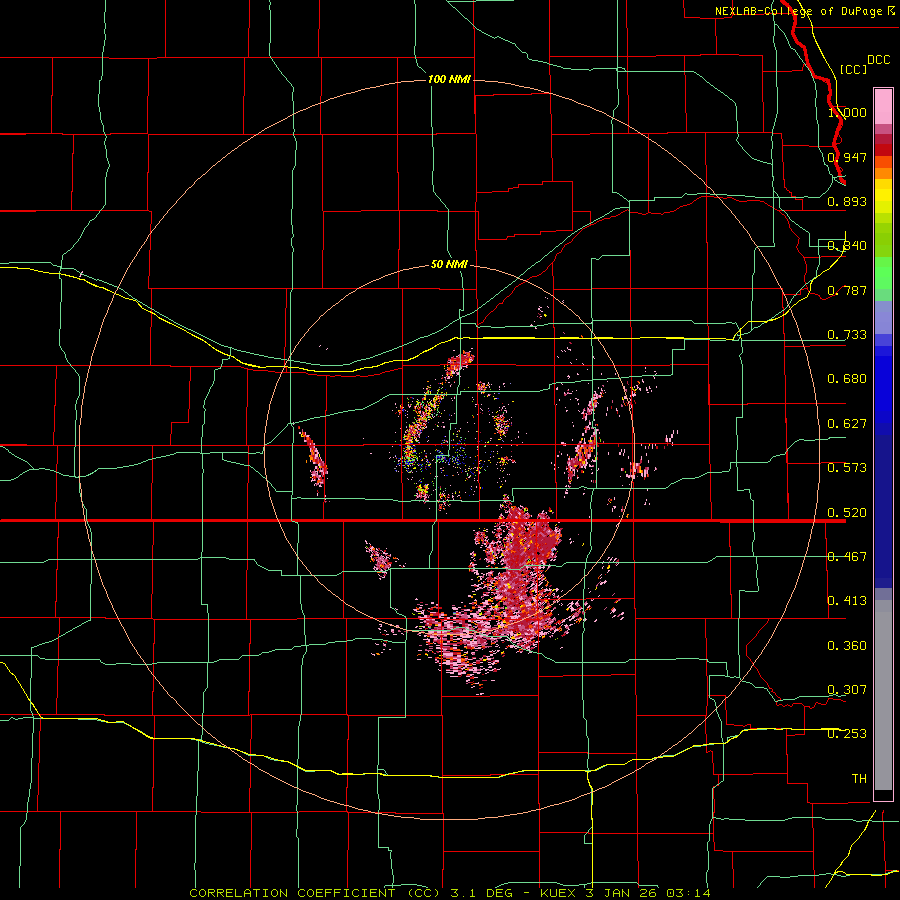The height and width of the screenshot is (900, 900).
Task: Select the 1.000 value on the legend
Action: [847, 112]
